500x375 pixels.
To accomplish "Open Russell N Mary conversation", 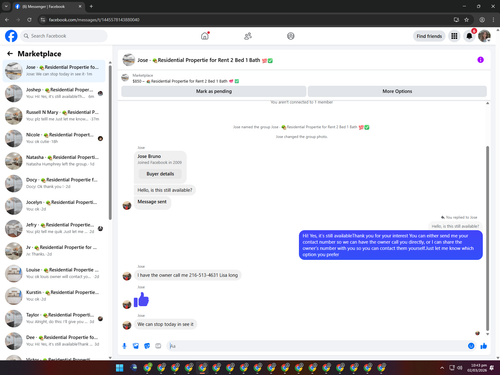I will [54, 116].
